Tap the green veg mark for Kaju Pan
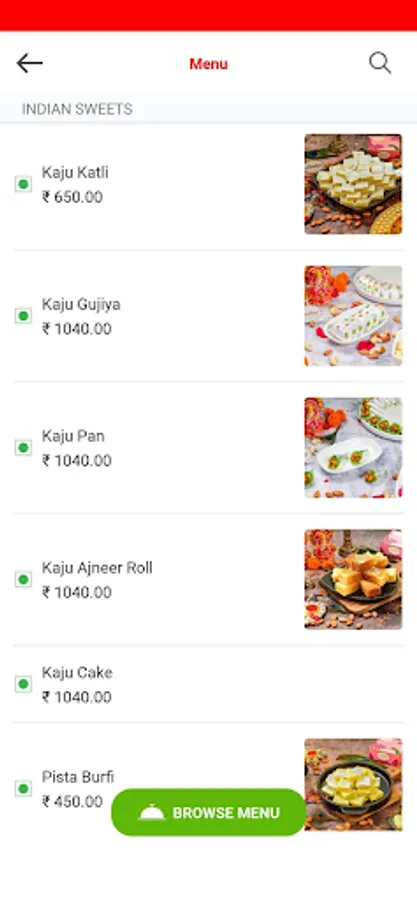The width and height of the screenshot is (417, 900). point(23,448)
